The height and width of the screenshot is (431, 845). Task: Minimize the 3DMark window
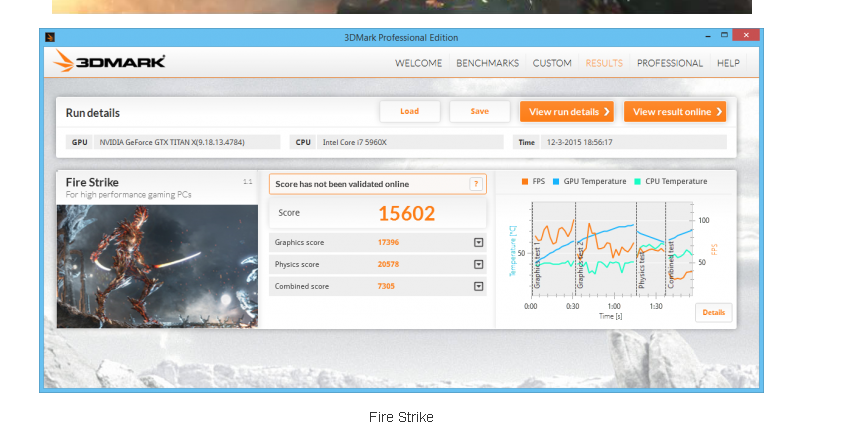[x=708, y=36]
